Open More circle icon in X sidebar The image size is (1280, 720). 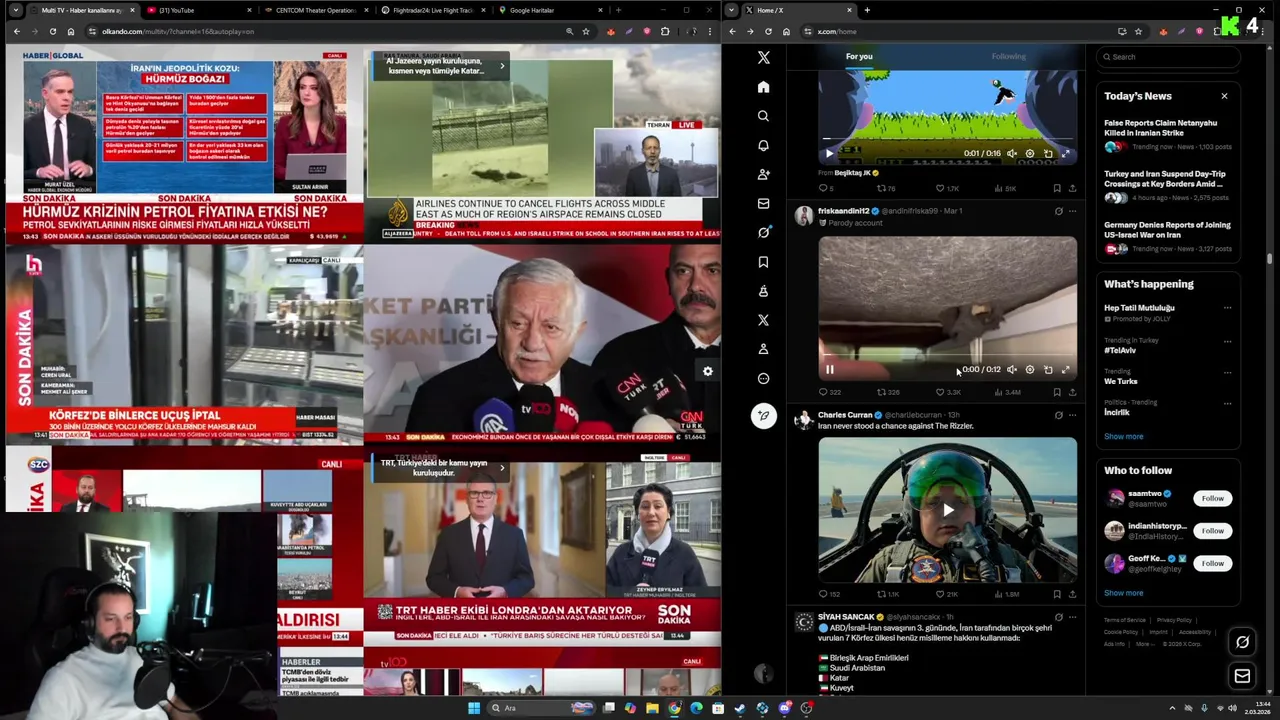[763, 378]
